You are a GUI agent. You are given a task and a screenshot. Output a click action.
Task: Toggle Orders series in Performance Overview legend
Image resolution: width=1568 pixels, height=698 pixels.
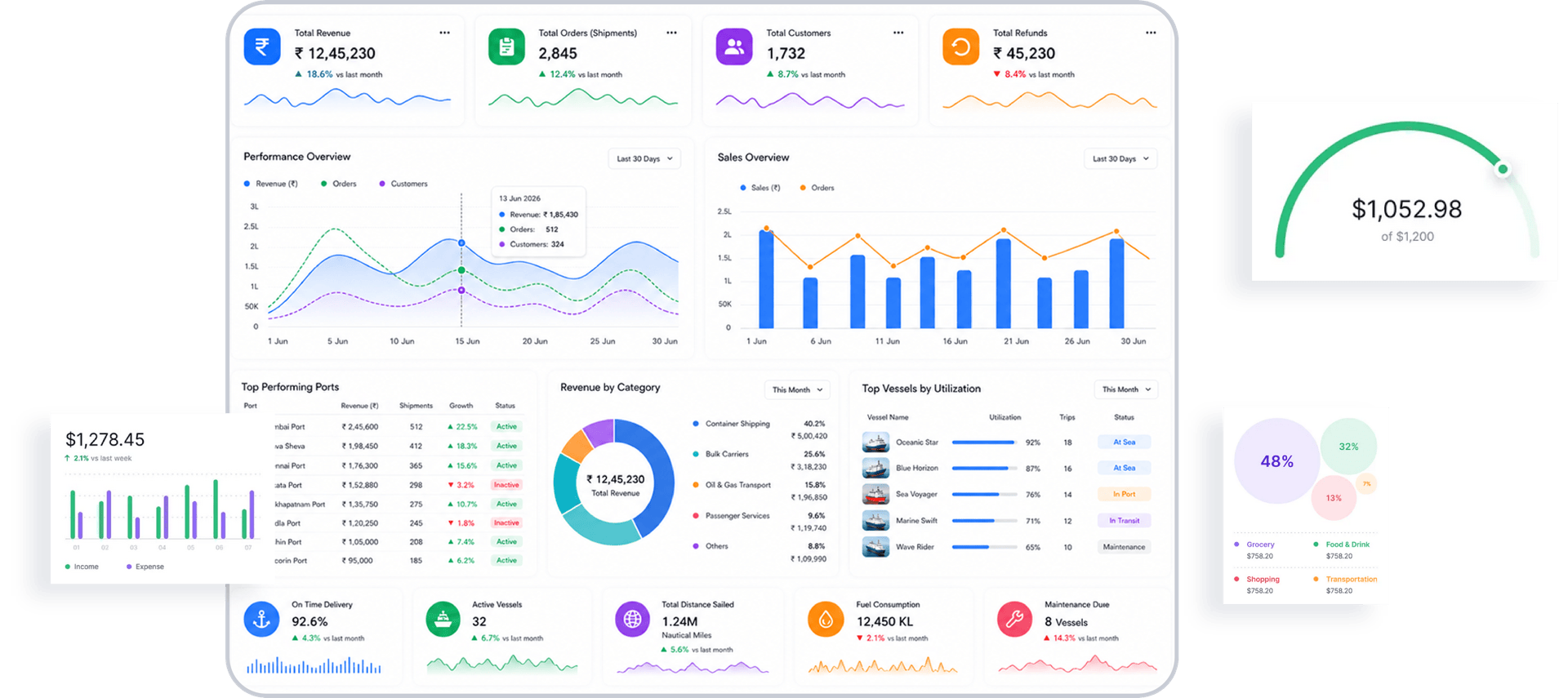[x=339, y=184]
